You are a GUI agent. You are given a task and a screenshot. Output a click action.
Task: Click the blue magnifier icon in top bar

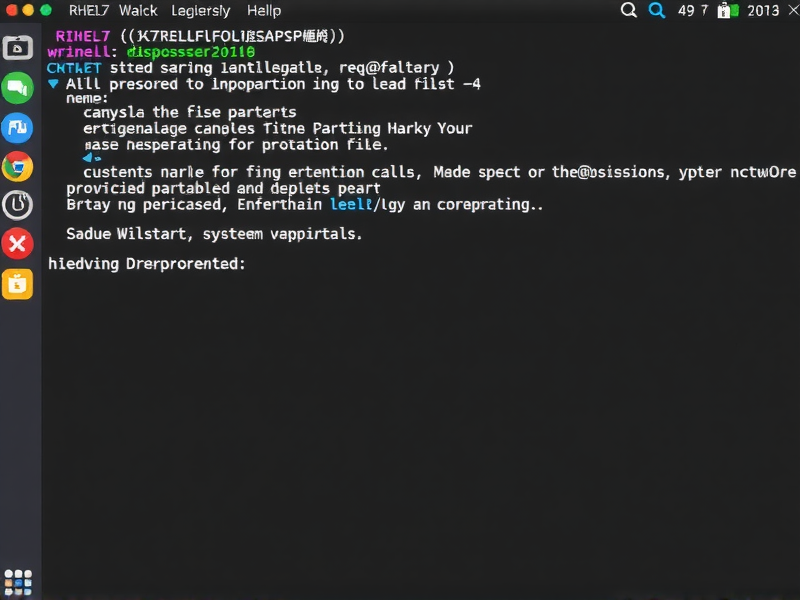tap(657, 11)
